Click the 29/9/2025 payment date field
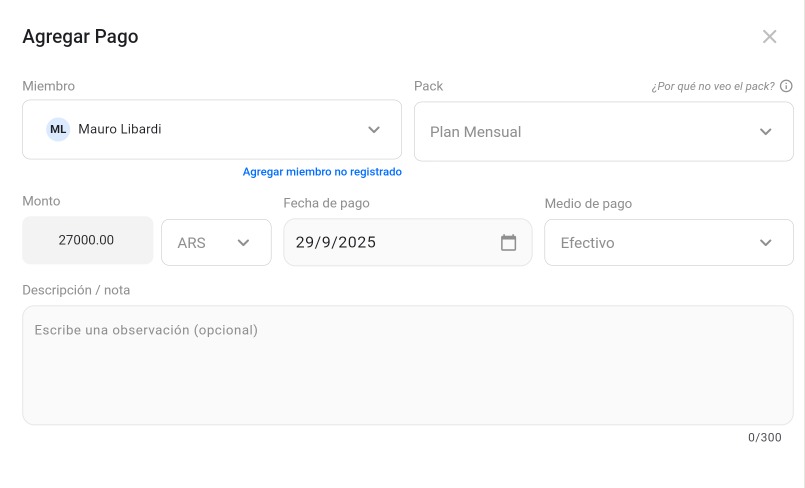The width and height of the screenshot is (805, 488). (x=390, y=242)
